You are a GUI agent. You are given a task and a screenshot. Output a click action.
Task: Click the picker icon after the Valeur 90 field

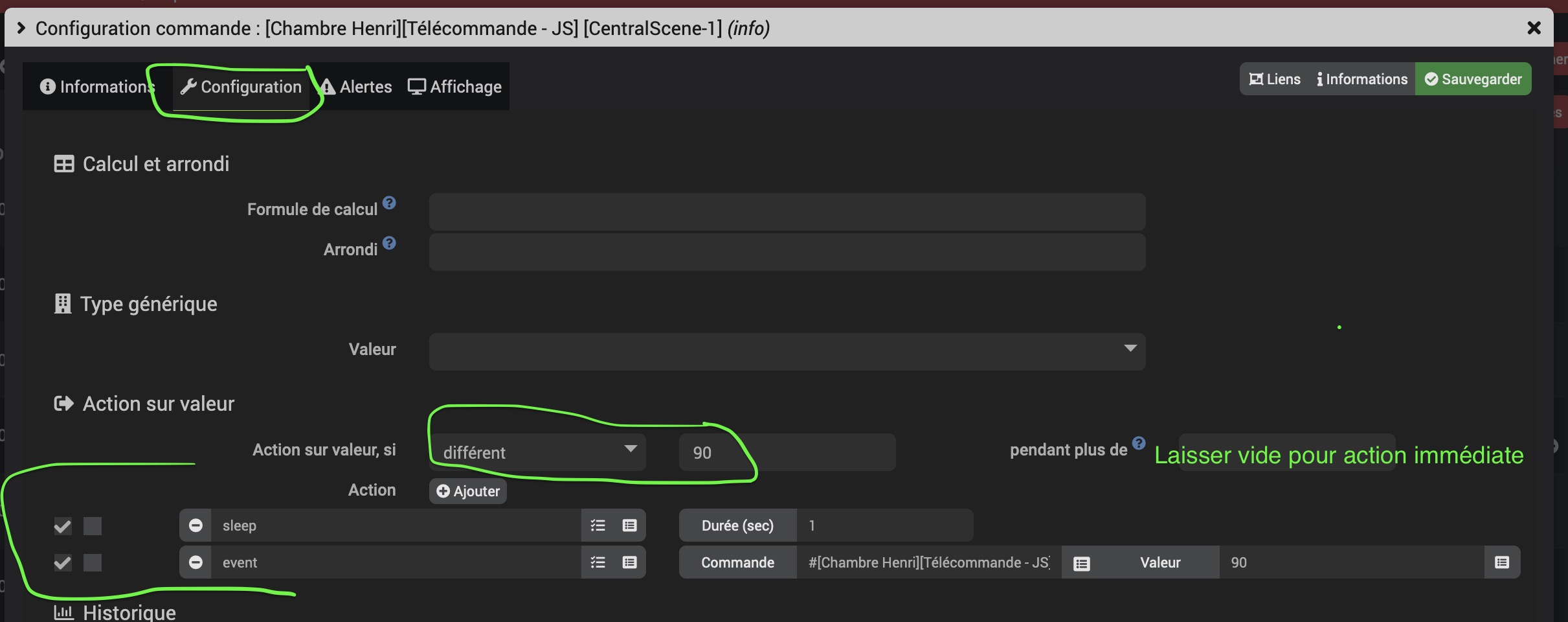(x=1502, y=562)
